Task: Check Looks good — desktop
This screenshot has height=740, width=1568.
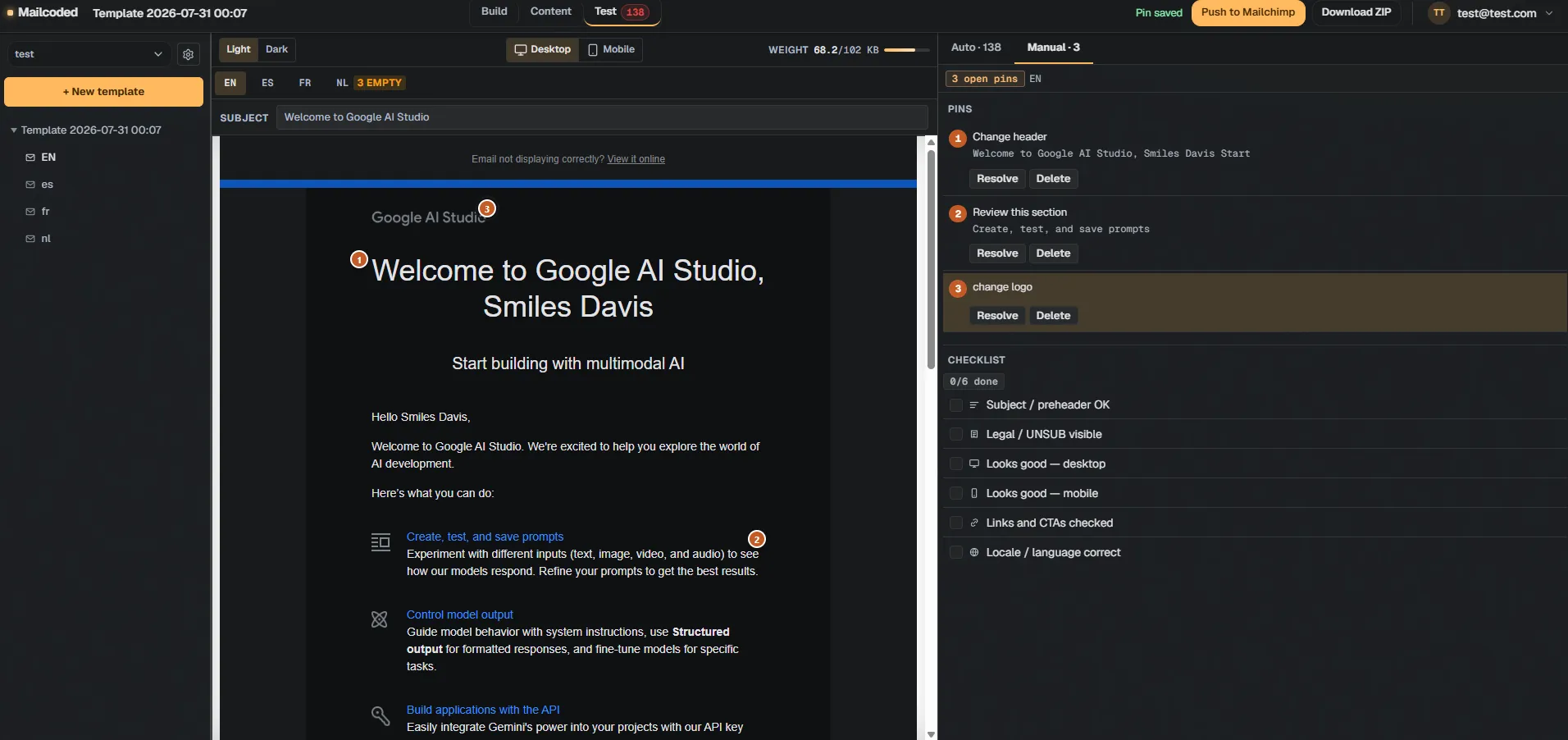Action: pos(955,464)
